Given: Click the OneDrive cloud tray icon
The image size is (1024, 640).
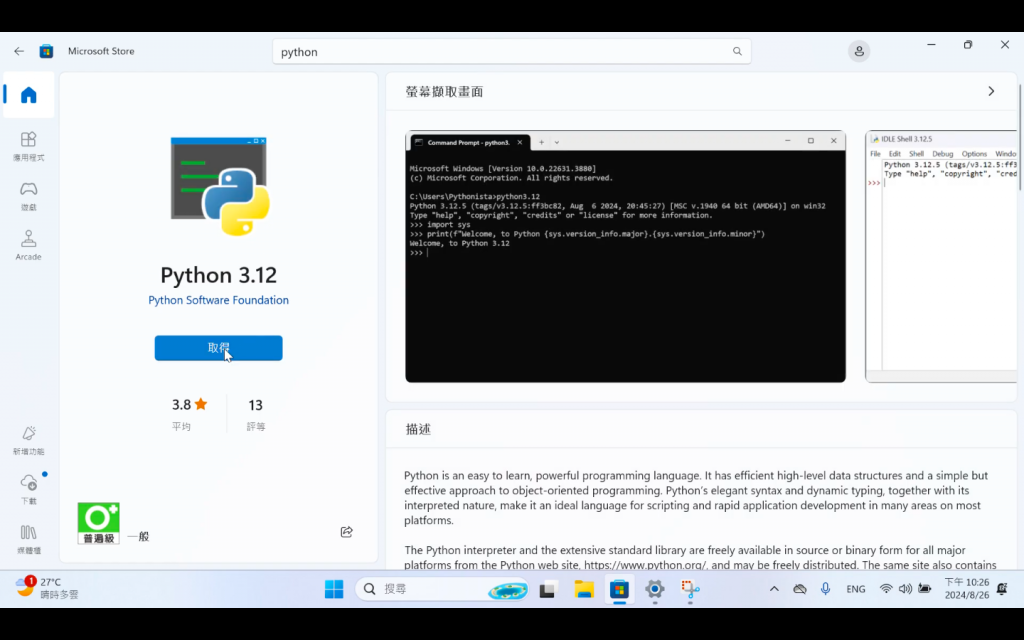Looking at the screenshot, I should click(x=799, y=588).
